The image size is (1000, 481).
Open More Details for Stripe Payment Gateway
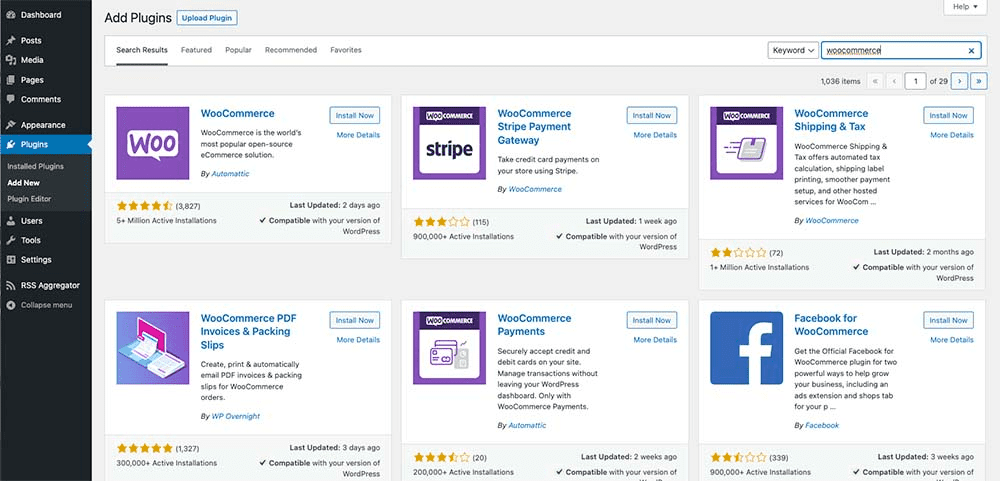tap(655, 135)
